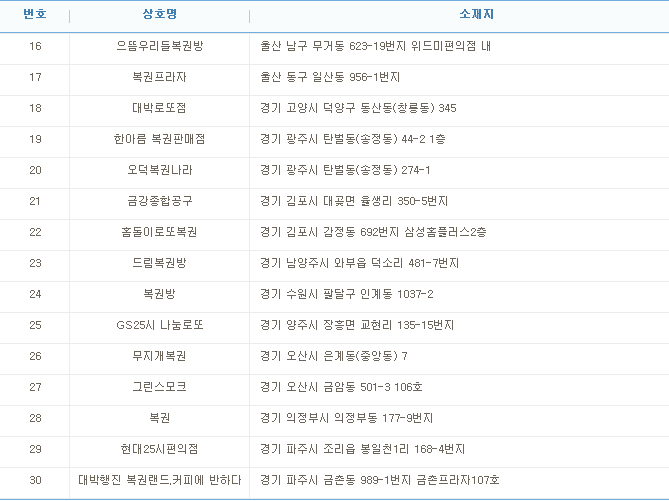Screen dimensions: 669x501
Task: Select the store name 복권 in row 28
Action: click(160, 418)
